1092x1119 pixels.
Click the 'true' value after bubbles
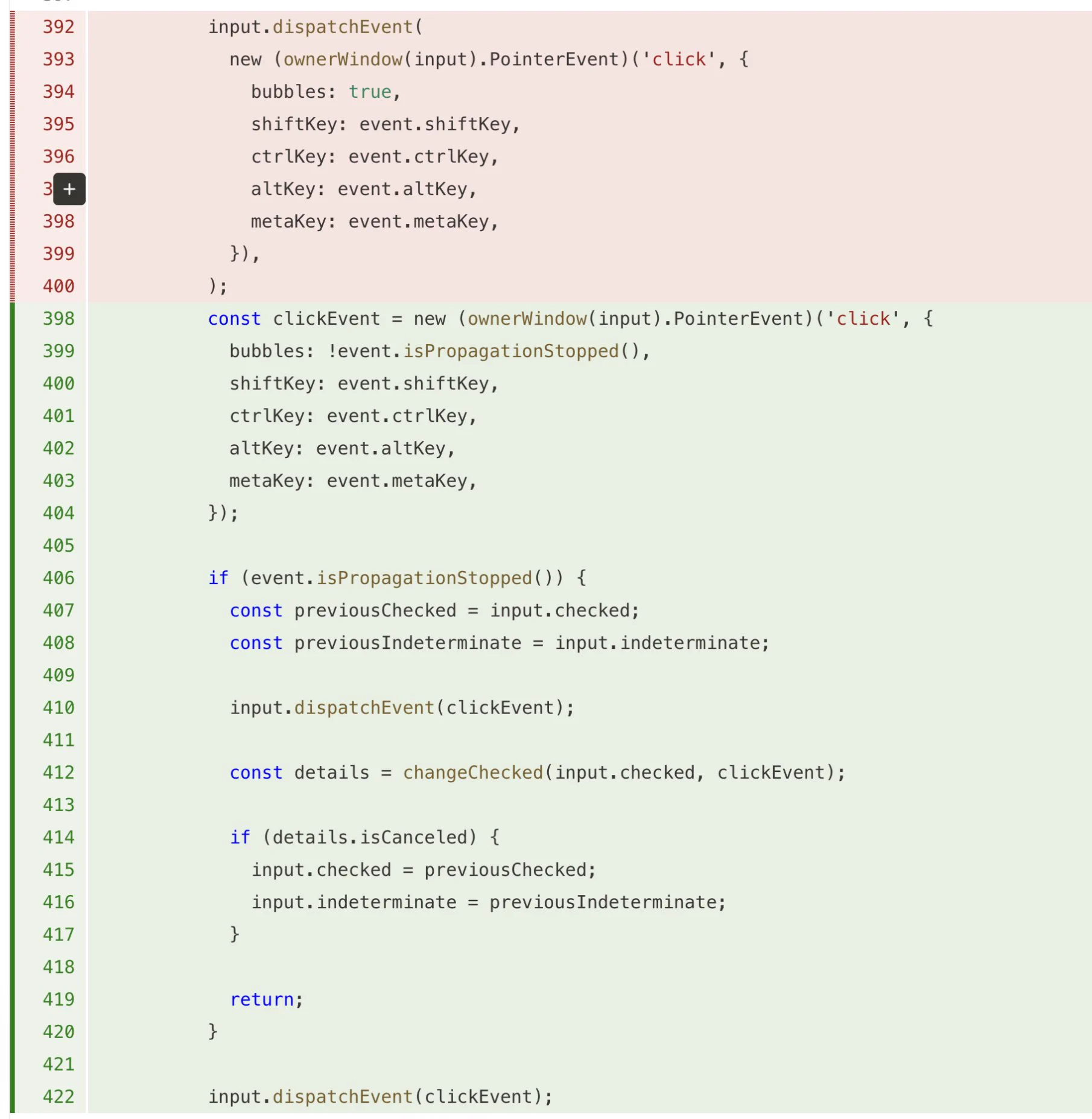(x=370, y=92)
